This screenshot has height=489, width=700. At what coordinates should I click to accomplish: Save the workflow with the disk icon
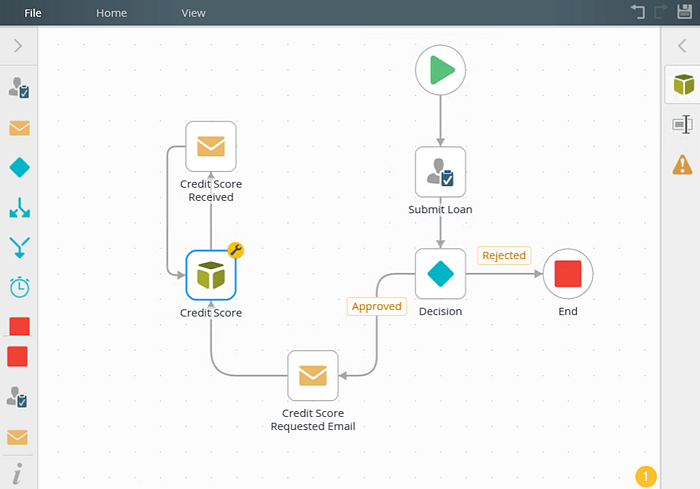pos(684,12)
